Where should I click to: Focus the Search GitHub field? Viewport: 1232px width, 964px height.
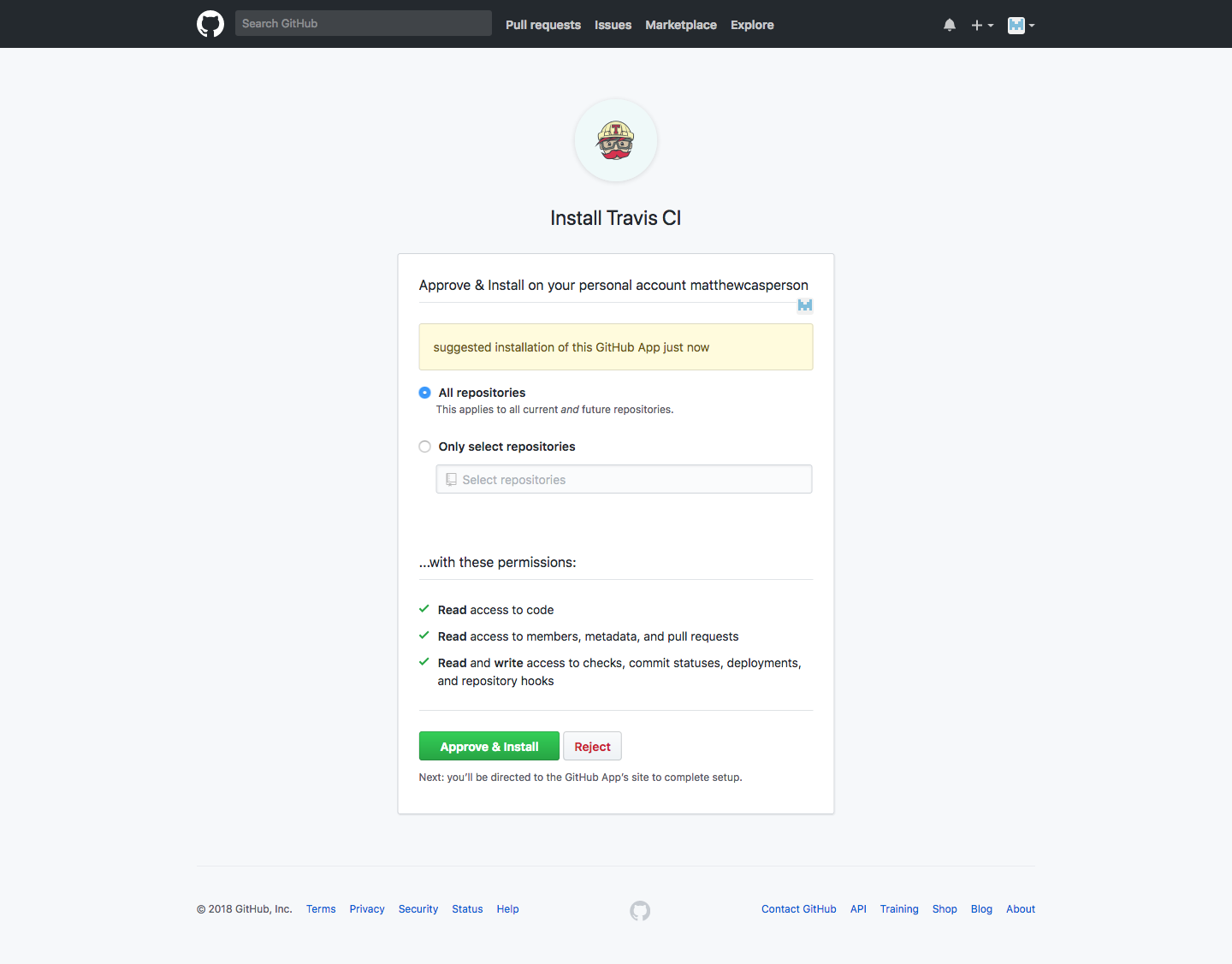tap(363, 23)
